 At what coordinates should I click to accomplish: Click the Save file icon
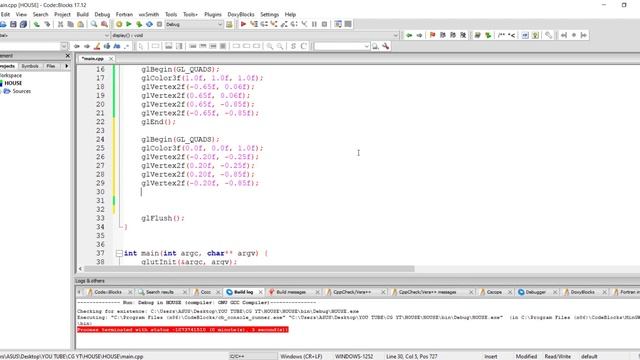tap(13, 24)
